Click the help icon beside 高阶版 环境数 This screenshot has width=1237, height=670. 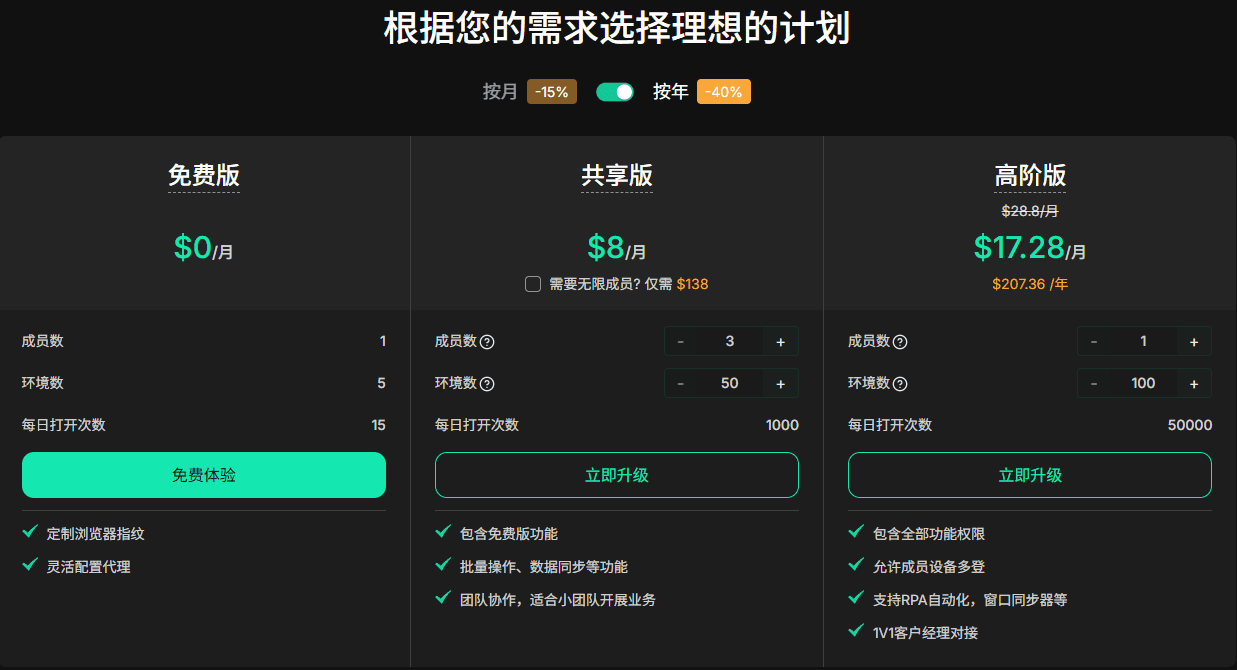tap(902, 383)
